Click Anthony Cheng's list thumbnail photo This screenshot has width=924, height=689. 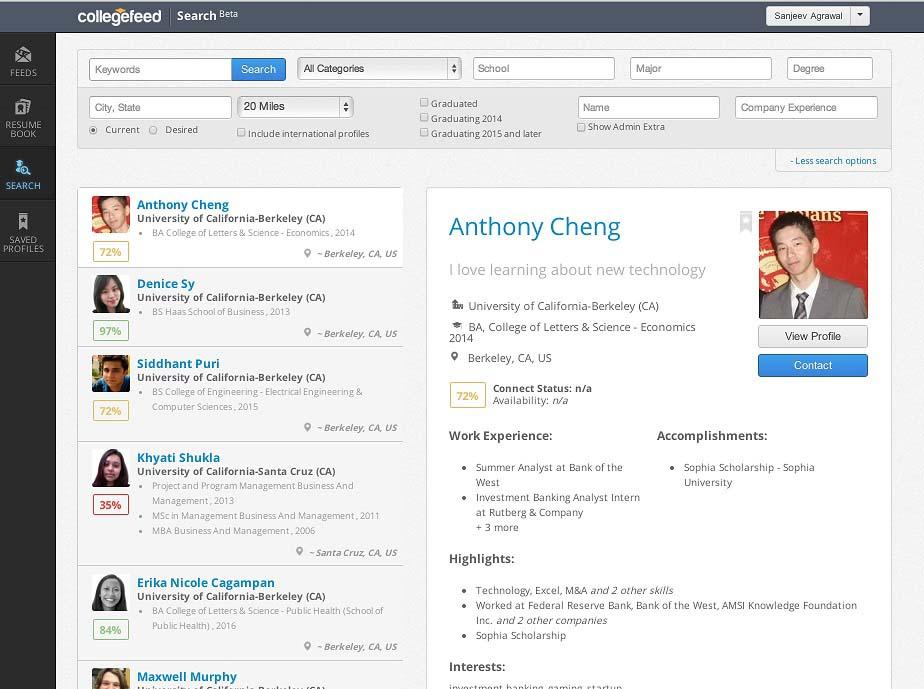click(111, 215)
